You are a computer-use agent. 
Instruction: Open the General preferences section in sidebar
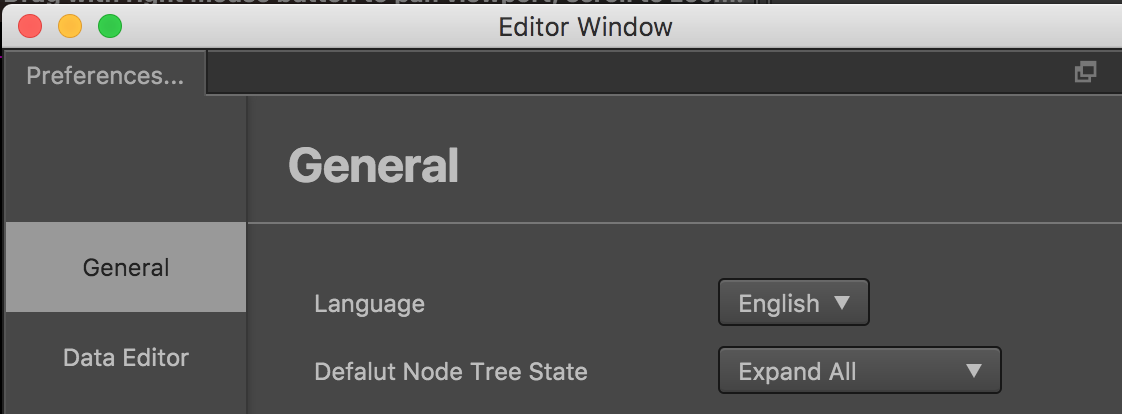[126, 268]
